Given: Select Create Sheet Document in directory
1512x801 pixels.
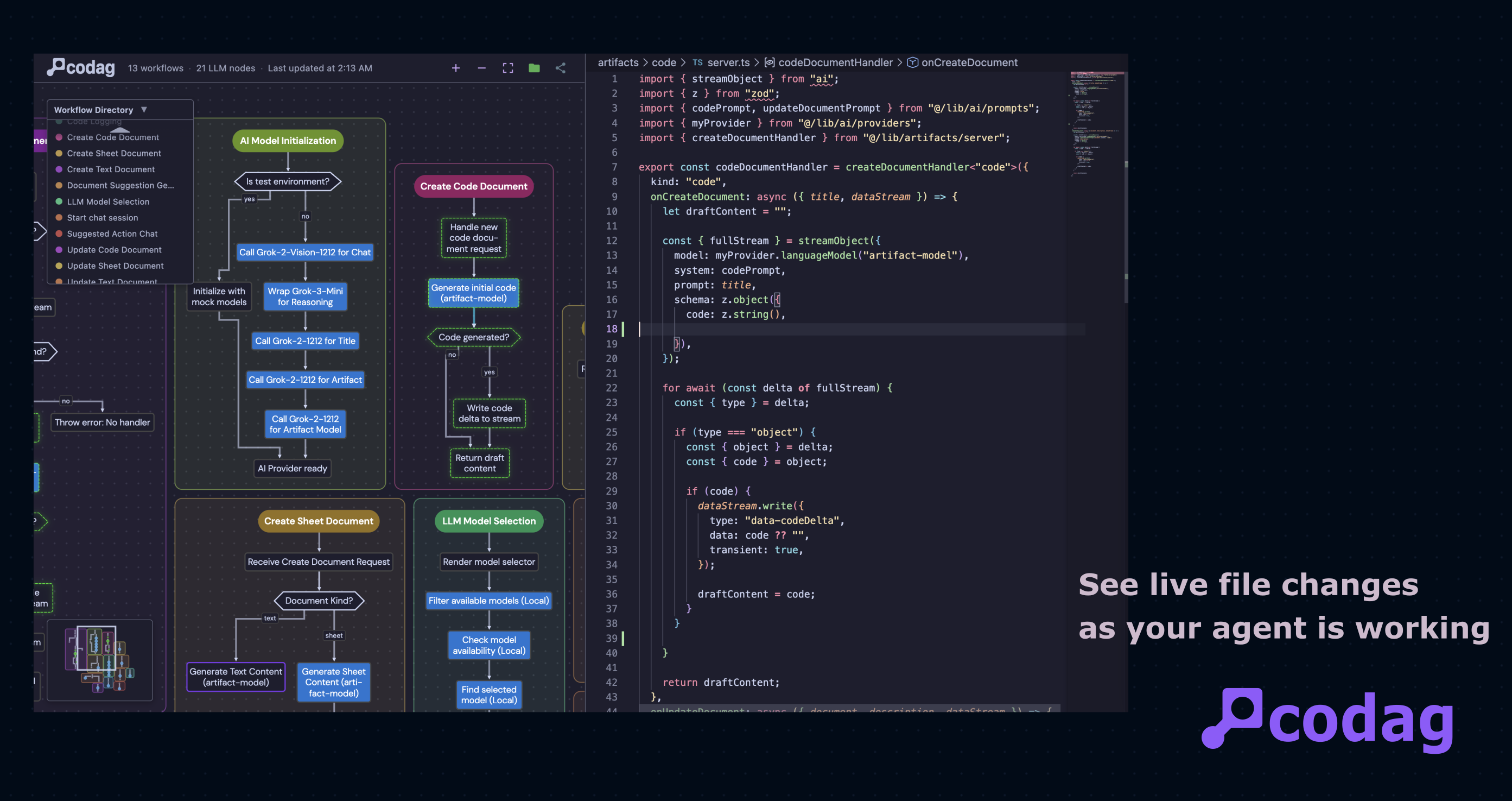Looking at the screenshot, I should coord(114,153).
